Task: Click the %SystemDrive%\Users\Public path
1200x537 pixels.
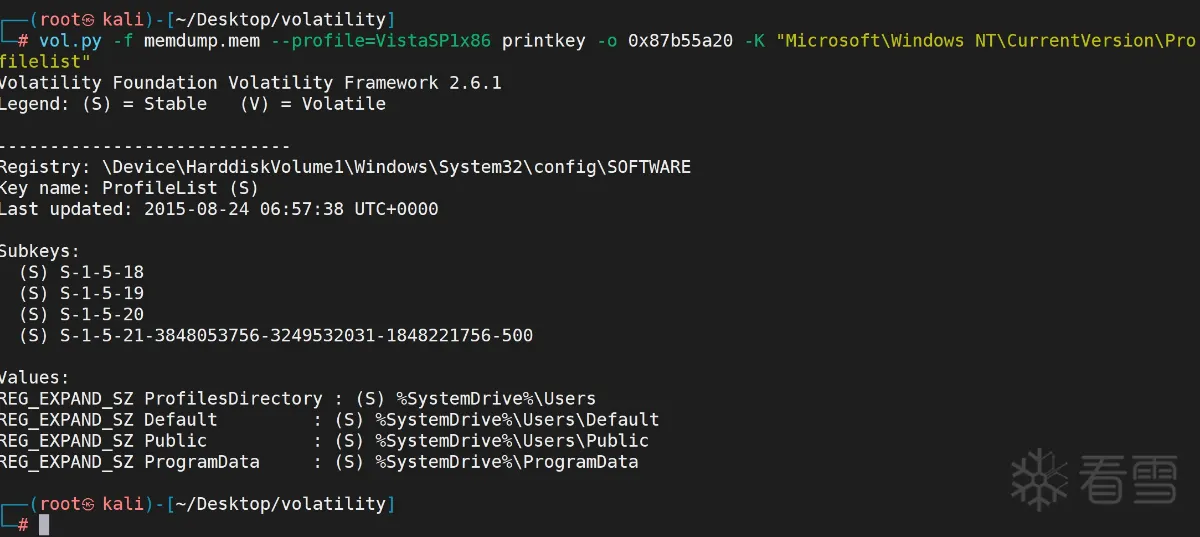Action: point(512,441)
